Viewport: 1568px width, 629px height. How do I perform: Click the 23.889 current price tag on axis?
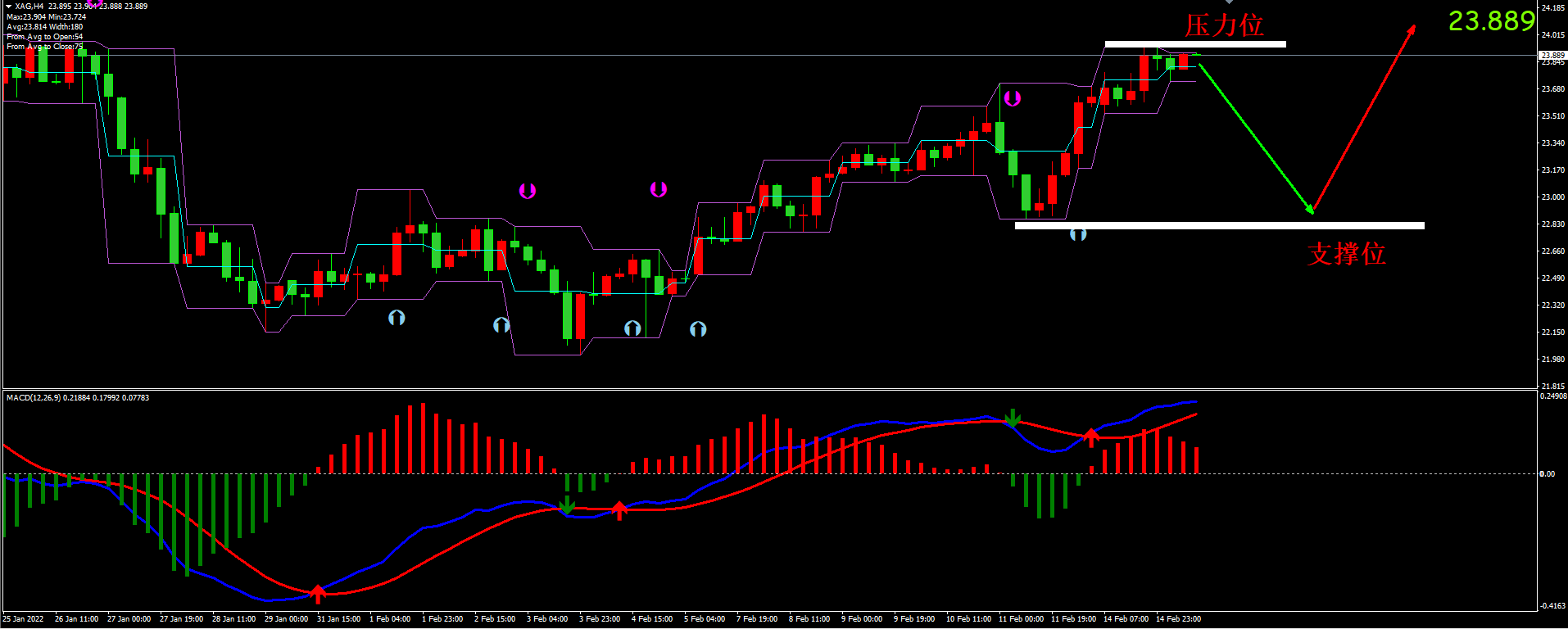tap(1552, 56)
